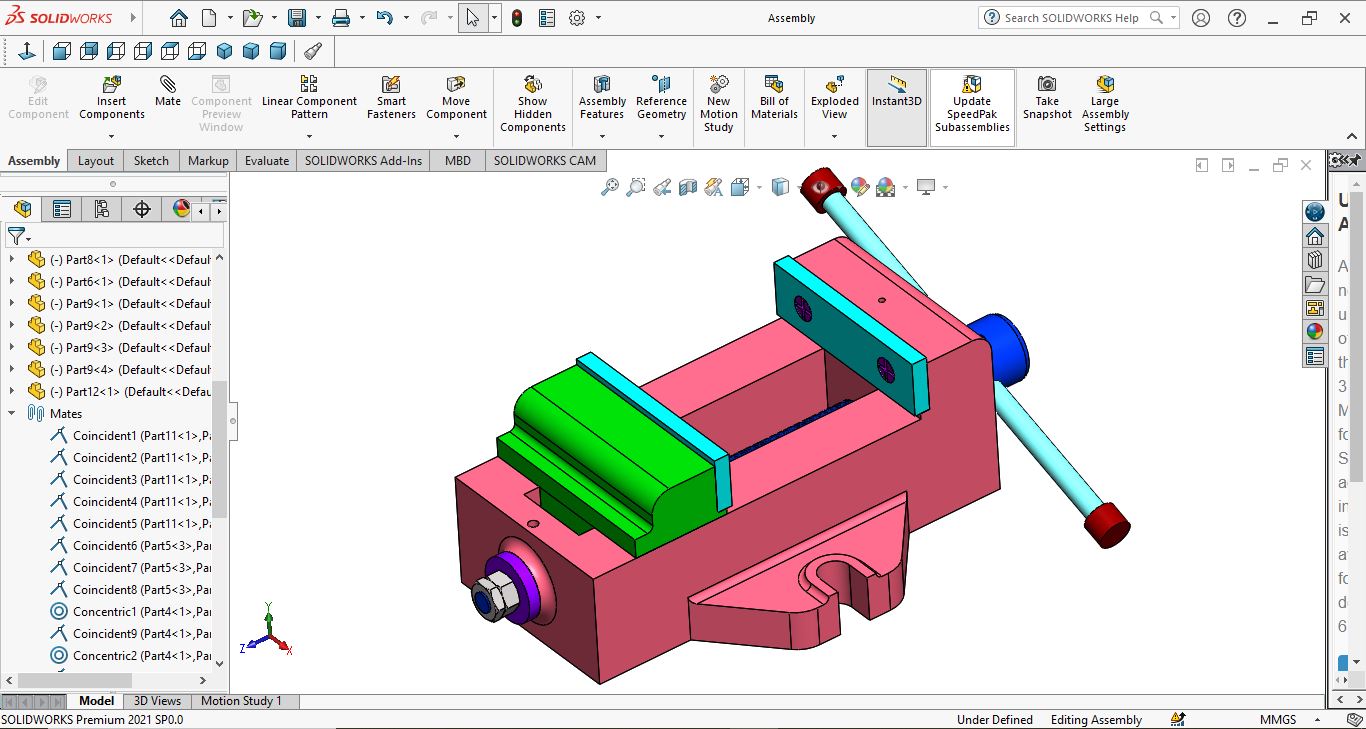The width and height of the screenshot is (1366, 729).
Task: Switch to the DimXpertManager tab icon
Action: pos(142,209)
